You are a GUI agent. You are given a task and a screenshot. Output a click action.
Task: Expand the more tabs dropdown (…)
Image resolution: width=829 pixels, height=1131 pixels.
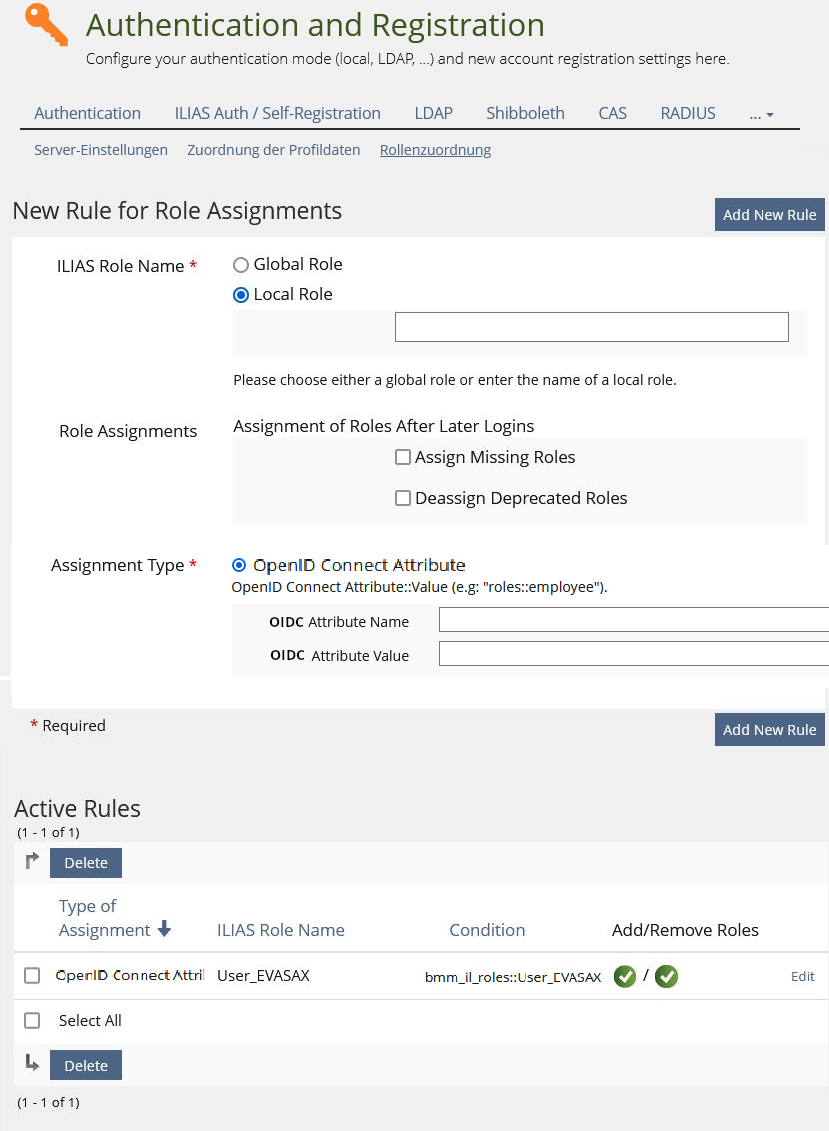[761, 114]
